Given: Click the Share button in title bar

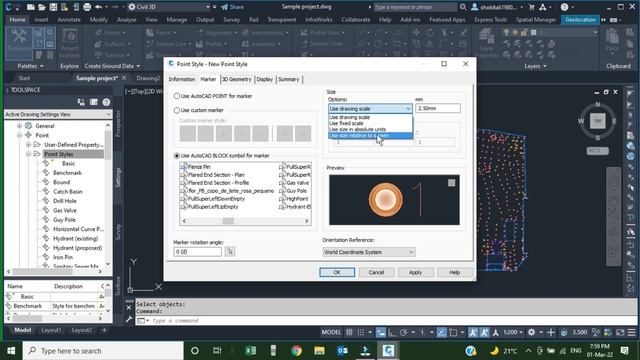Looking at the screenshot, I should tap(232, 7).
